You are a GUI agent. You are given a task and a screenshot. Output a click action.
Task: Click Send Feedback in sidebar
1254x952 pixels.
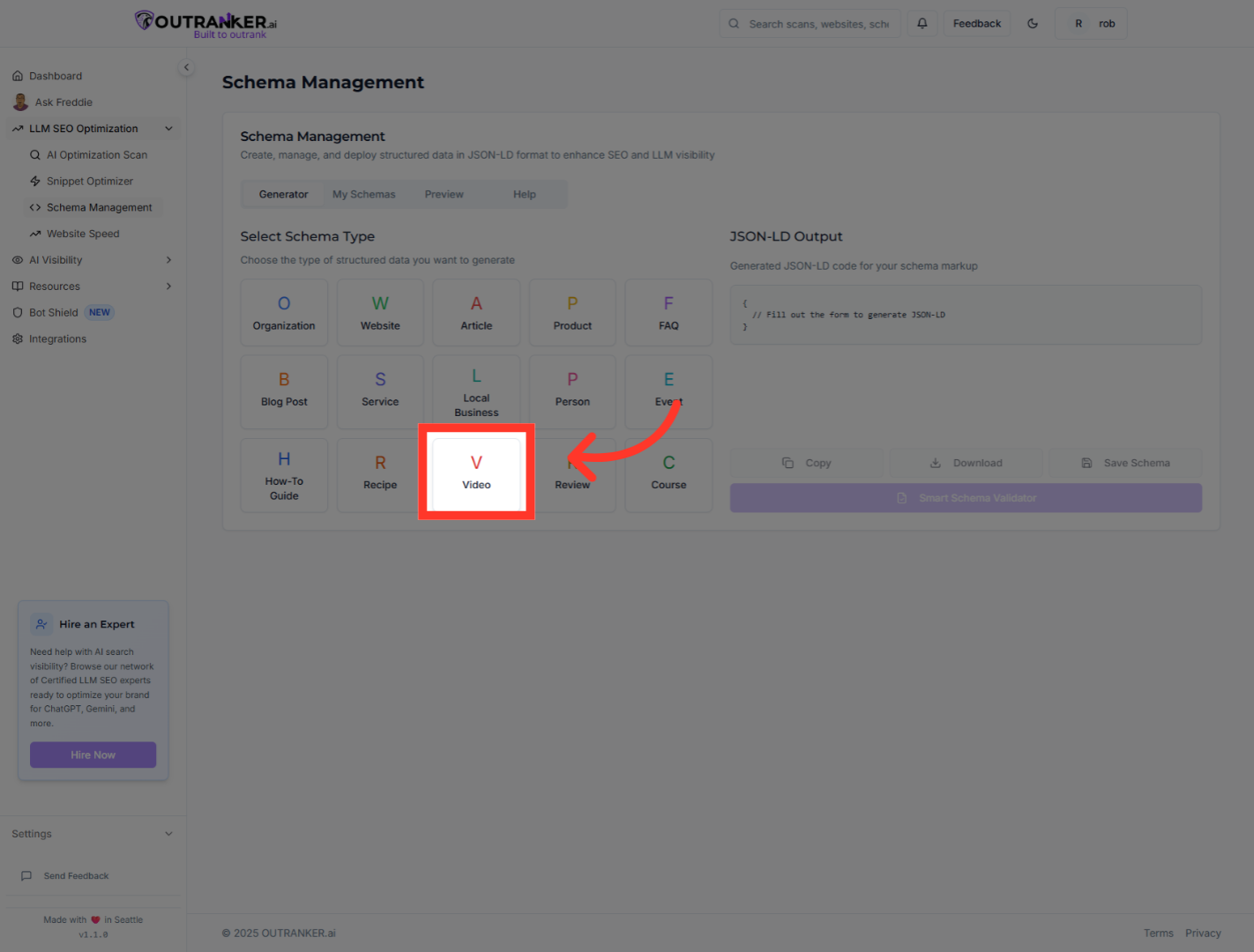[76, 876]
